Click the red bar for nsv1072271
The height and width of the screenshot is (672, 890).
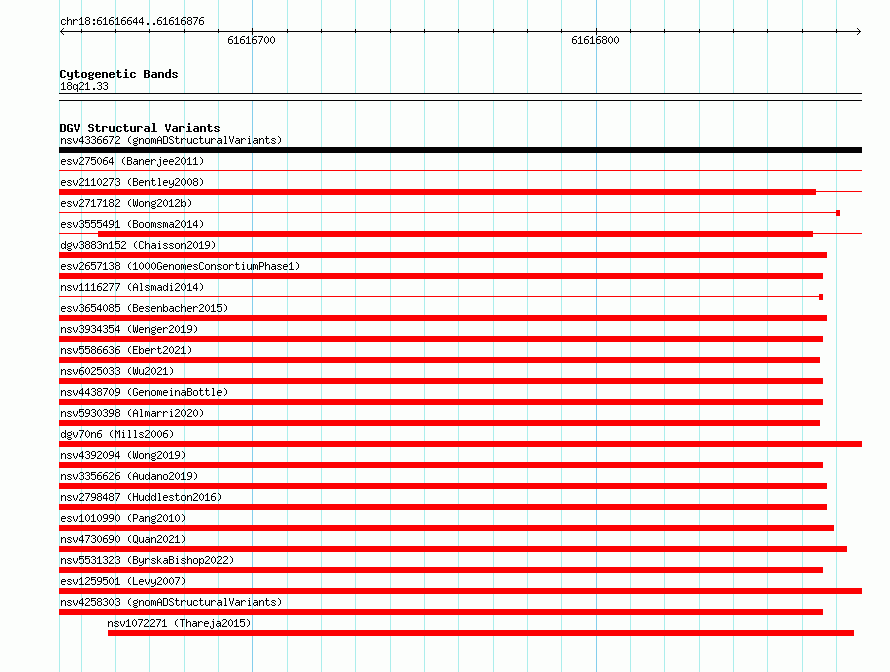pyautogui.click(x=481, y=633)
